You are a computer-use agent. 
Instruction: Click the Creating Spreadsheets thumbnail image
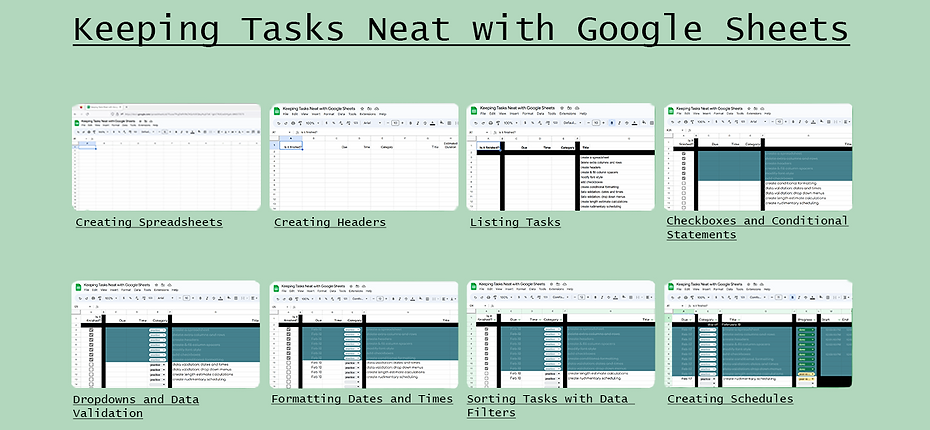click(x=166, y=157)
